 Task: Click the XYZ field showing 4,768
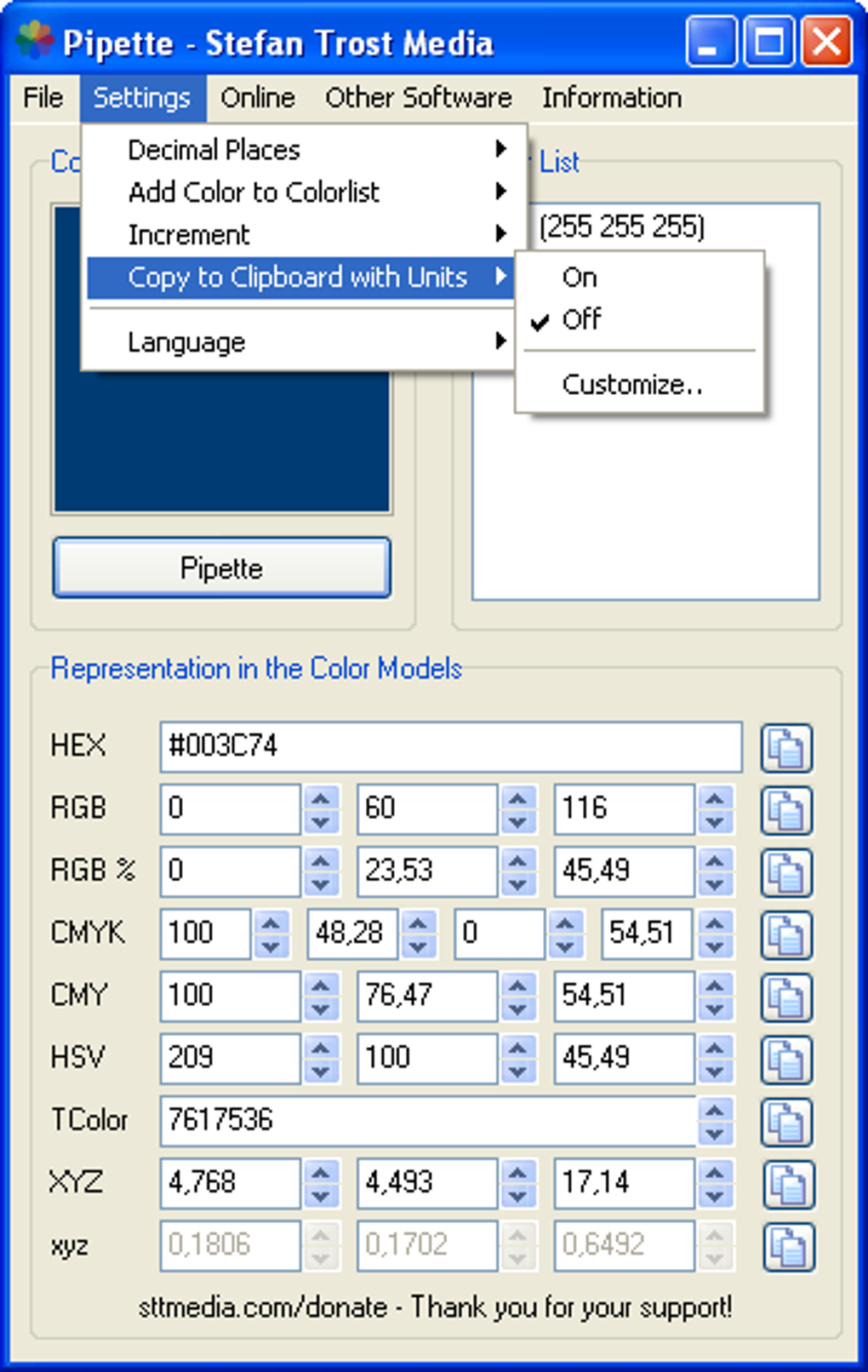[231, 1182]
